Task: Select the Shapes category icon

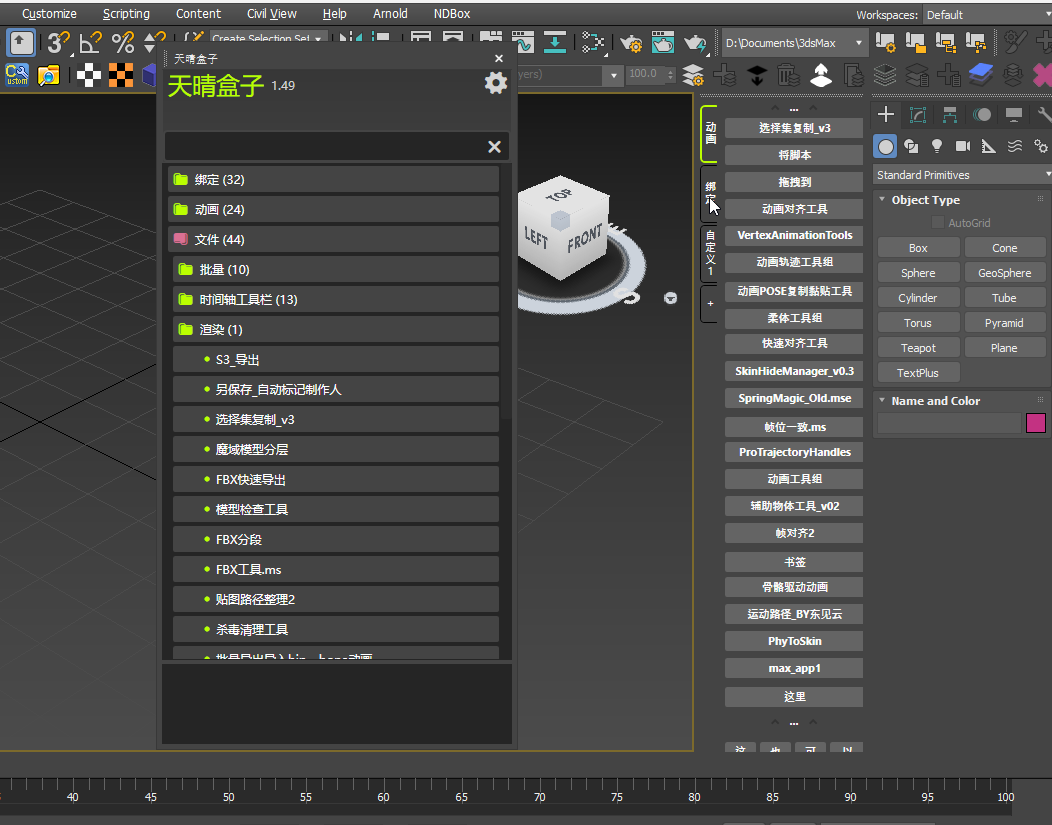Action: 911,146
